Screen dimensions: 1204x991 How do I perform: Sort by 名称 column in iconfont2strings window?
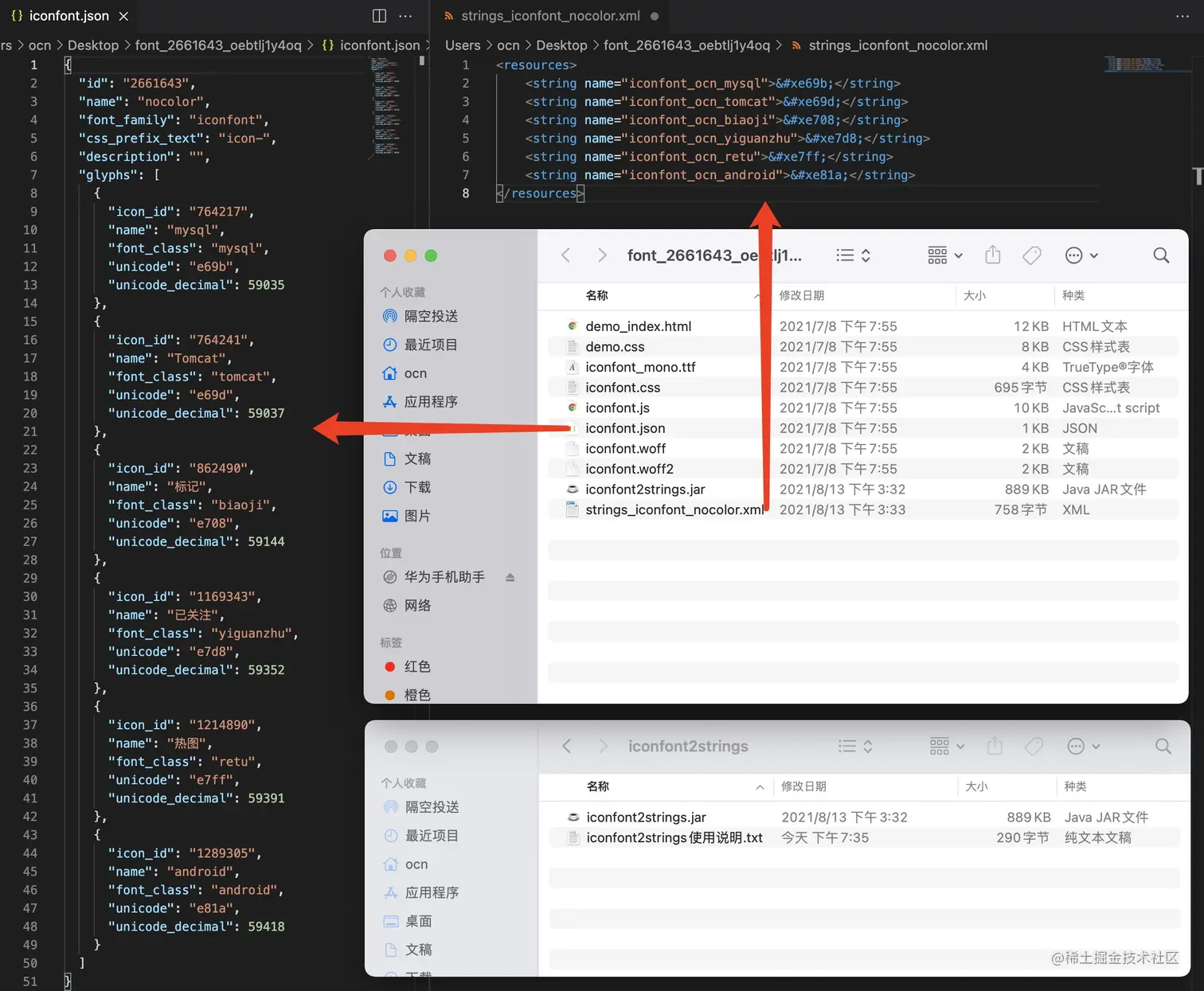click(598, 786)
